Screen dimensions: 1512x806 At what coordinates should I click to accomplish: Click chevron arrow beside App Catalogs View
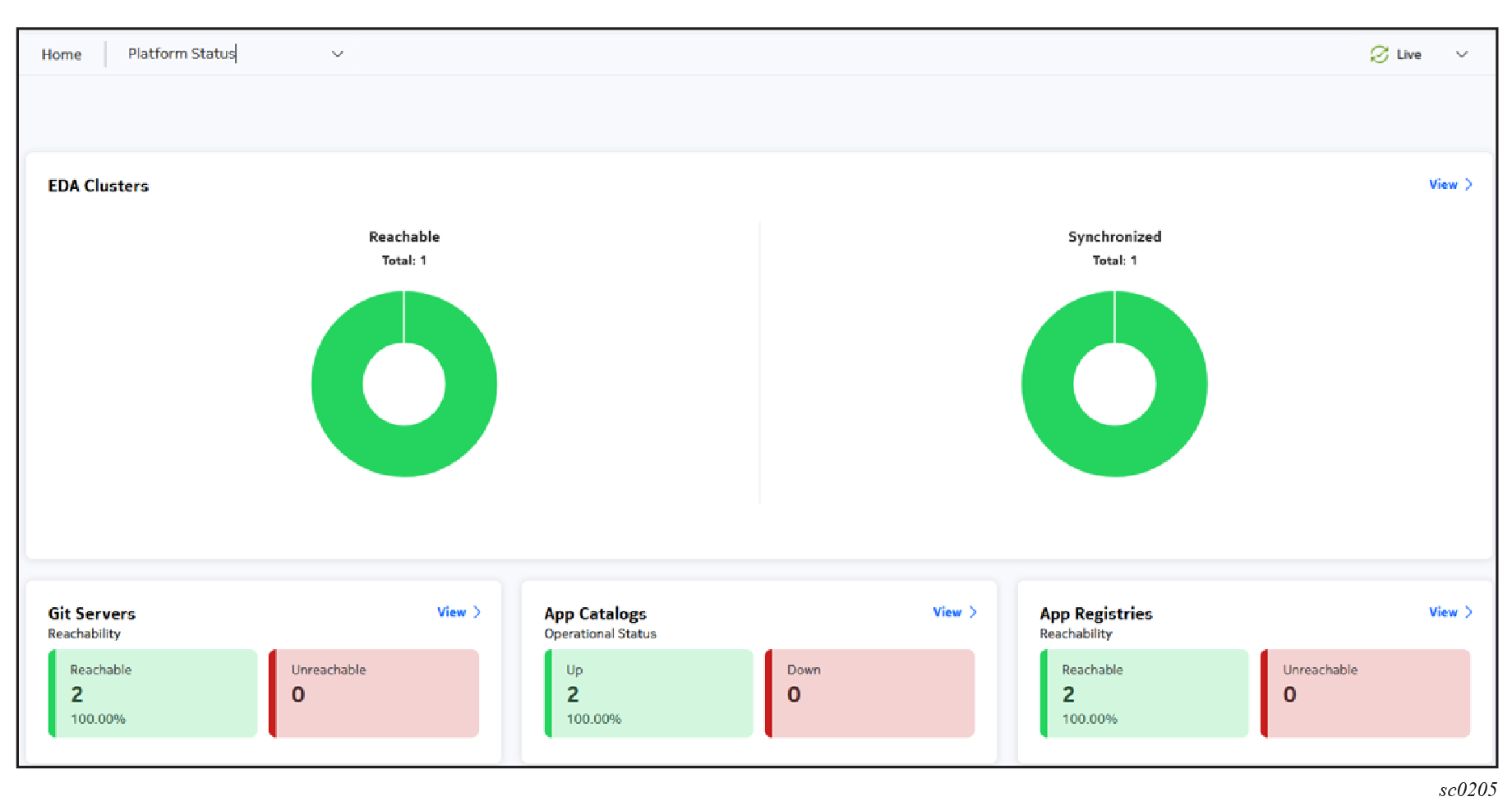(x=973, y=612)
